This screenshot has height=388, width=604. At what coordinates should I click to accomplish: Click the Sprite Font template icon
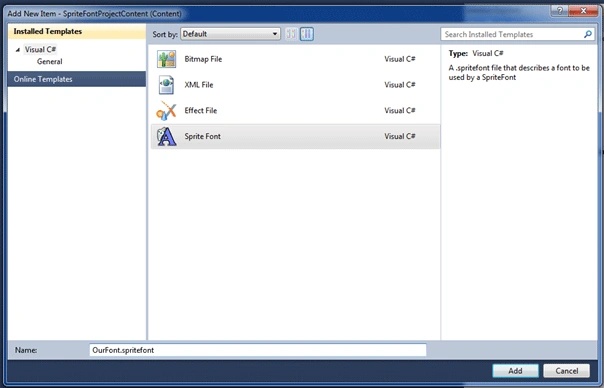click(x=166, y=136)
